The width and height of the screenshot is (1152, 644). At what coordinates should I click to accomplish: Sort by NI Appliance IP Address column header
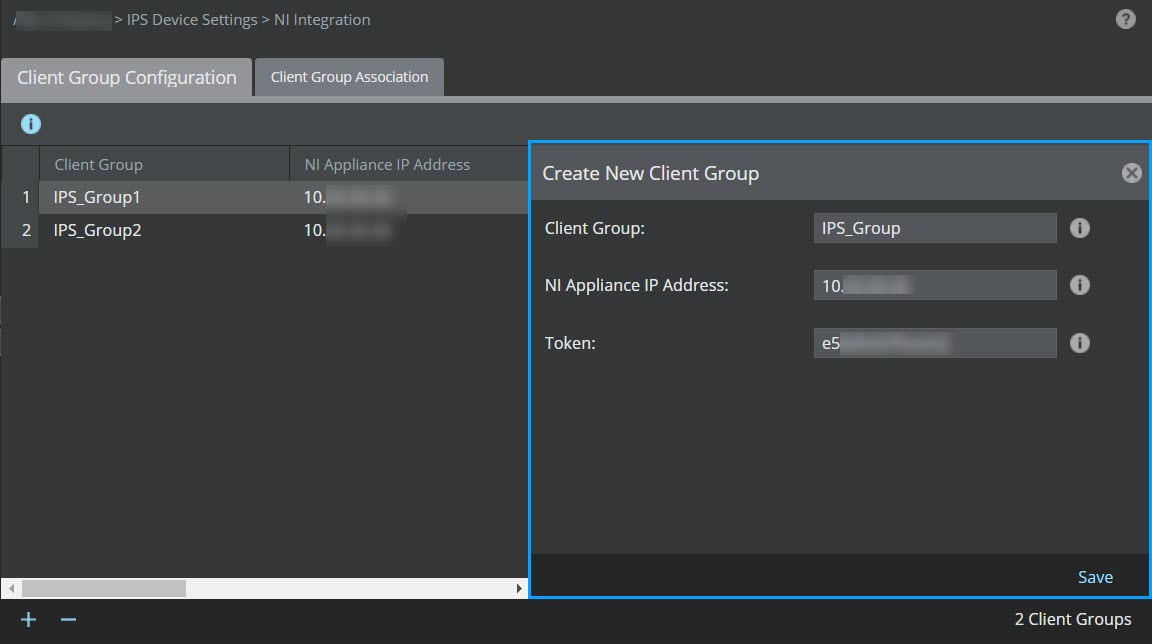pyautogui.click(x=408, y=164)
